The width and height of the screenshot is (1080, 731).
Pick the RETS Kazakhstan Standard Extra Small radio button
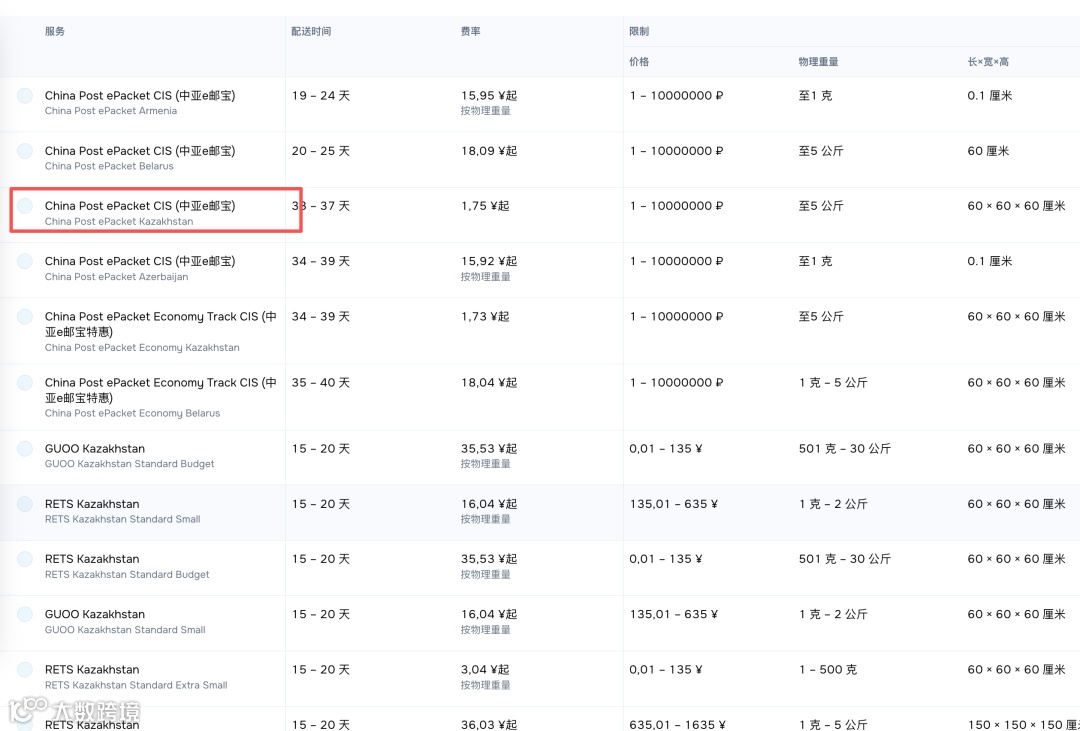pyautogui.click(x=25, y=669)
